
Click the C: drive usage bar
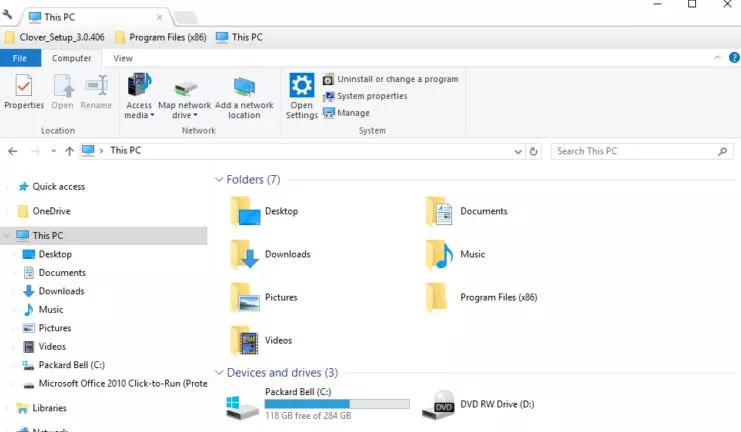coord(337,404)
